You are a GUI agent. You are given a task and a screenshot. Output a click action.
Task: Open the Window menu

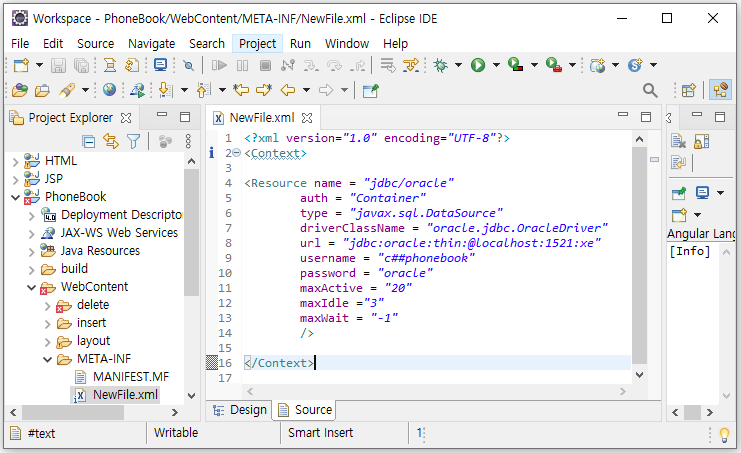(346, 43)
